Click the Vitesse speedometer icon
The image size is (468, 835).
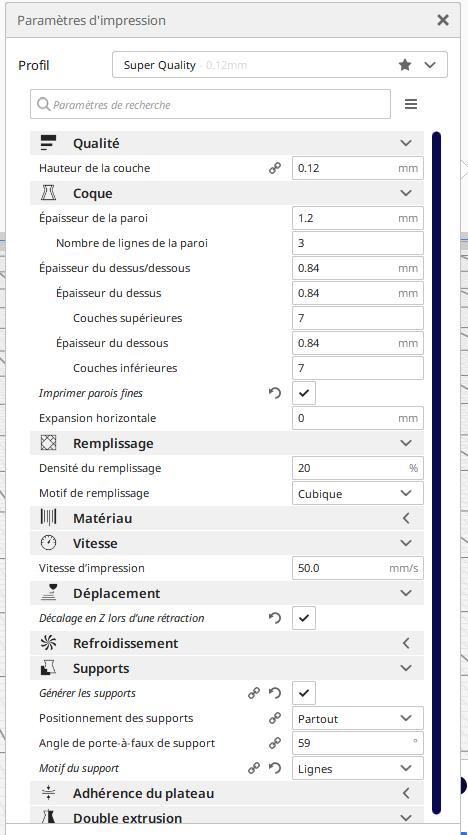pos(48,543)
